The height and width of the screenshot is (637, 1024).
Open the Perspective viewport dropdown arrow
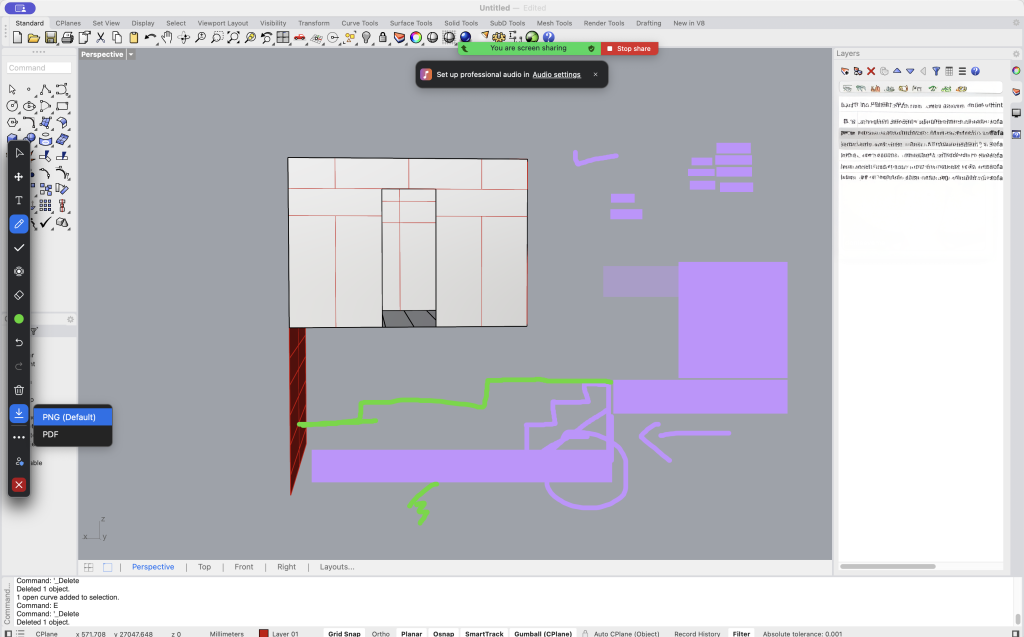[x=131, y=55]
